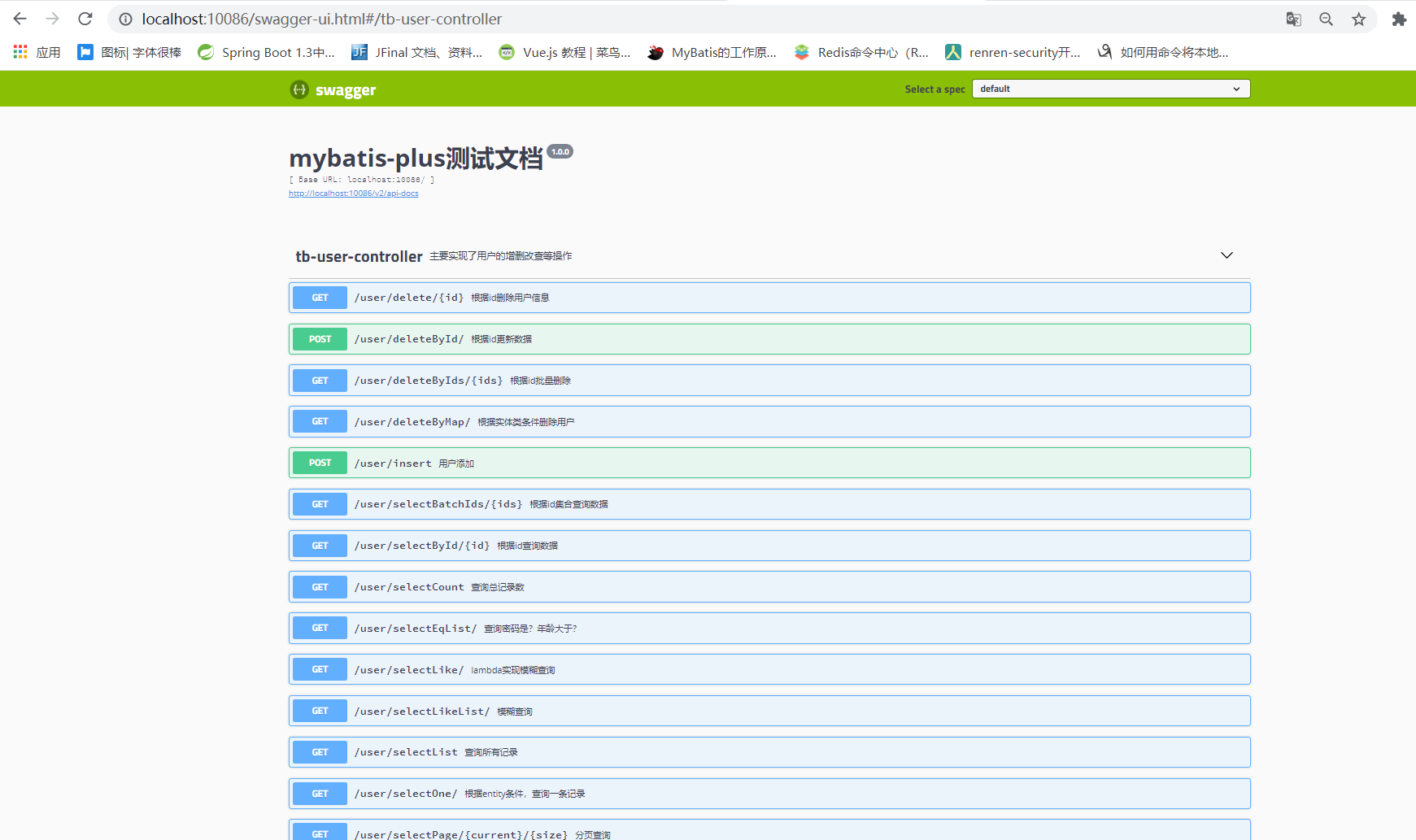Expand GET /user/deleteByMap/ operation
The width and height of the screenshot is (1416, 840).
769,421
